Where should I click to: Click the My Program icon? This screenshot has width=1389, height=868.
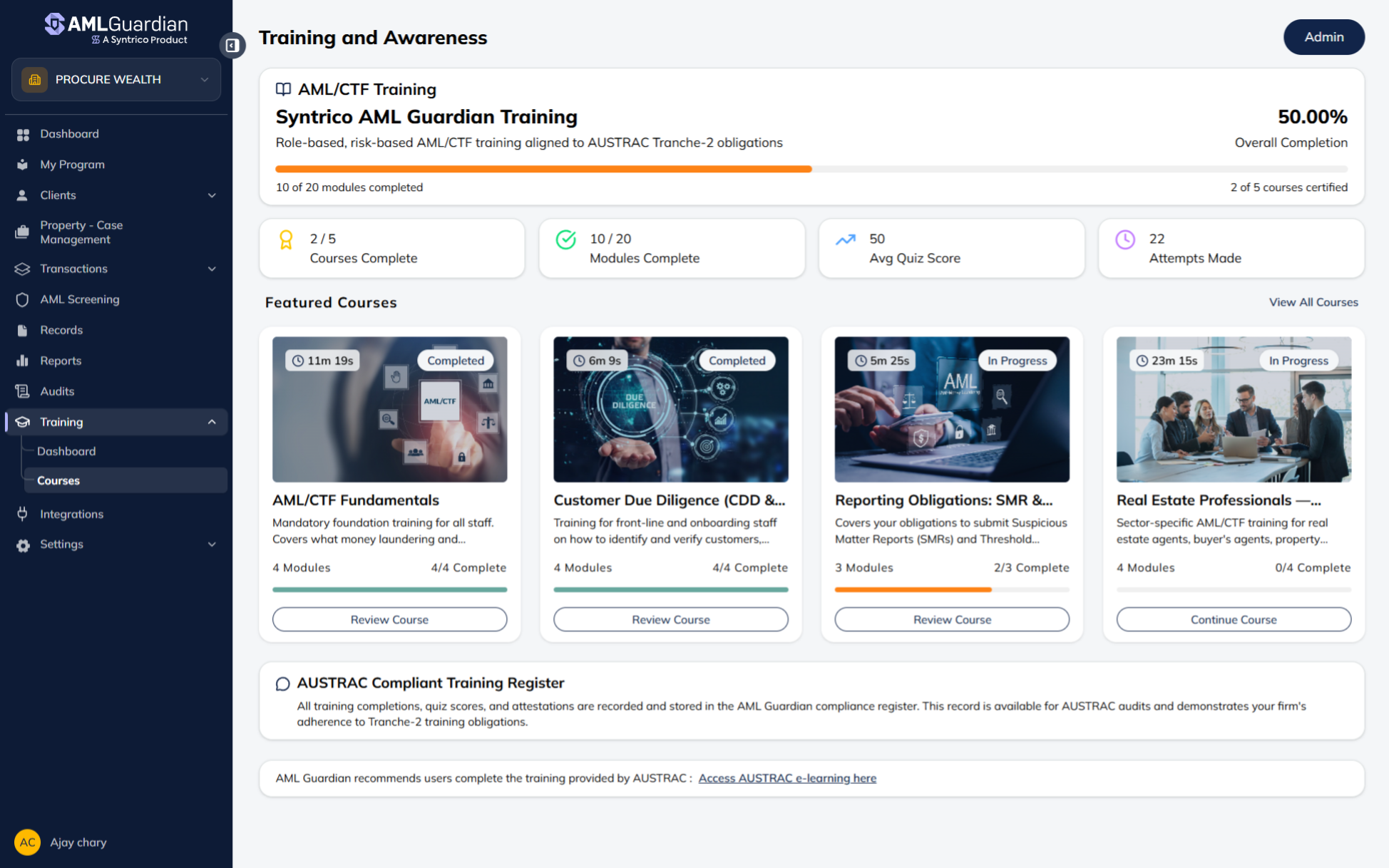pyautogui.click(x=23, y=165)
